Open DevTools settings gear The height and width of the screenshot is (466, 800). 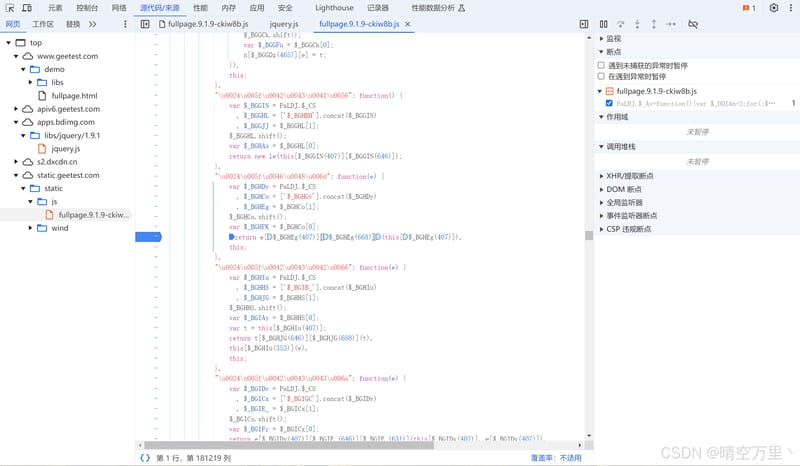(774, 8)
